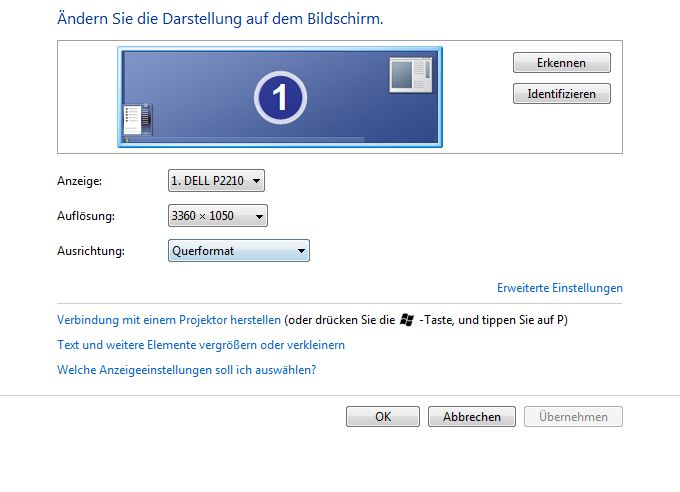Image resolution: width=680 pixels, height=492 pixels.
Task: Confirm settings with the OK button
Action: click(x=382, y=417)
